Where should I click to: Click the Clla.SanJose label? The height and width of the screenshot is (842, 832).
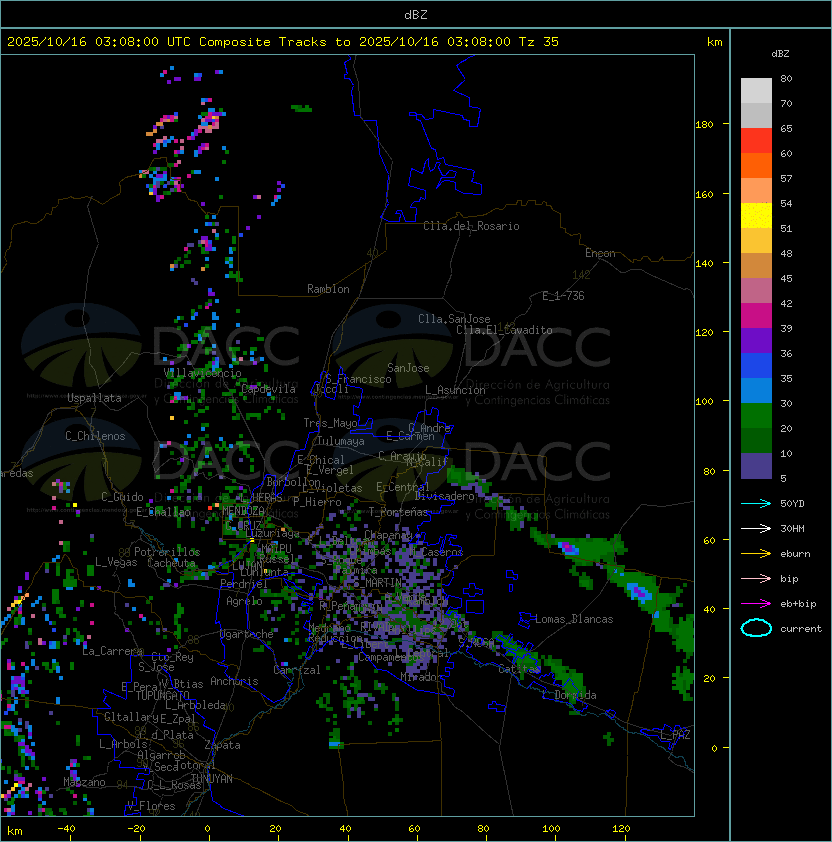coord(454,319)
